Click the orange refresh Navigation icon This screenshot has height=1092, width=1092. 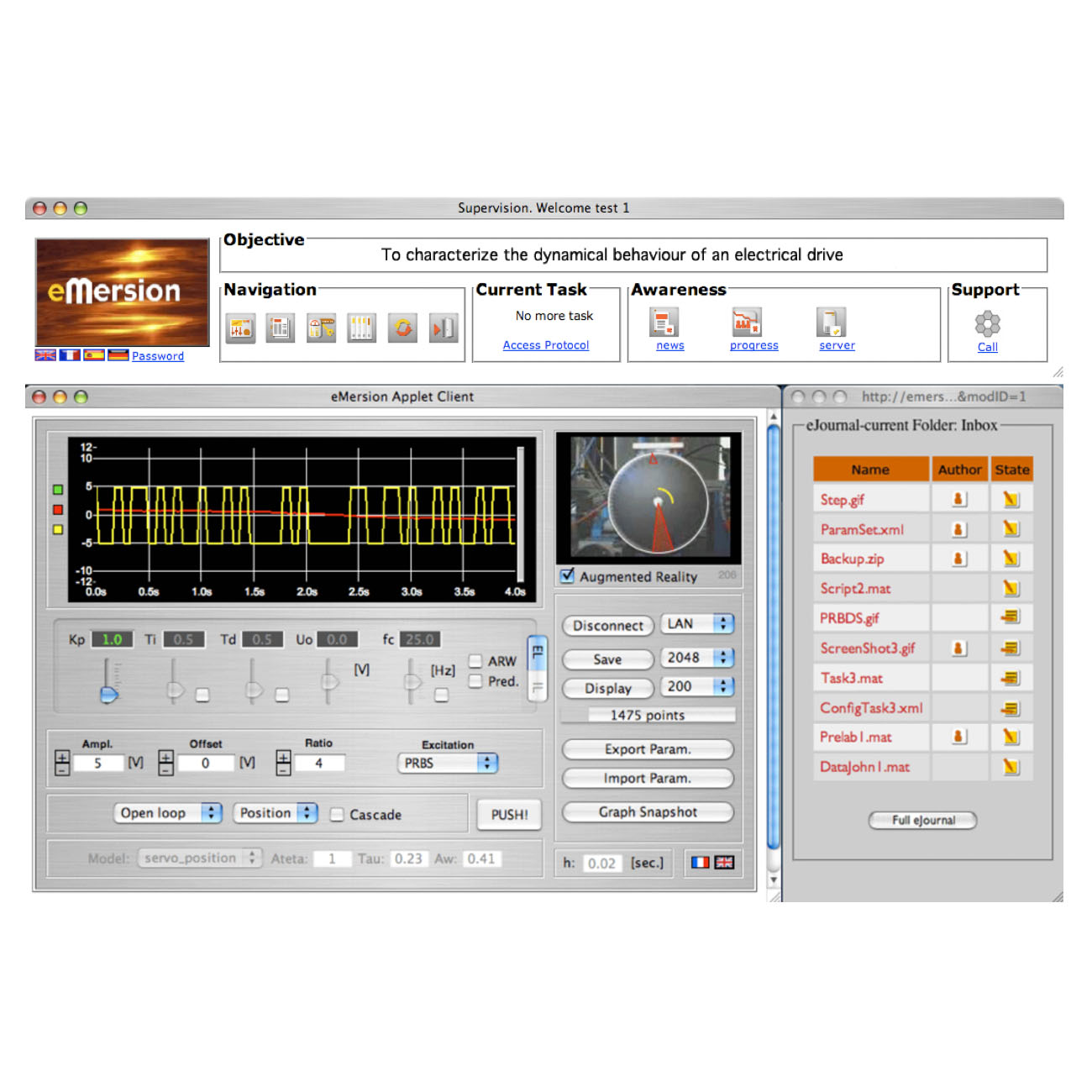click(x=403, y=328)
